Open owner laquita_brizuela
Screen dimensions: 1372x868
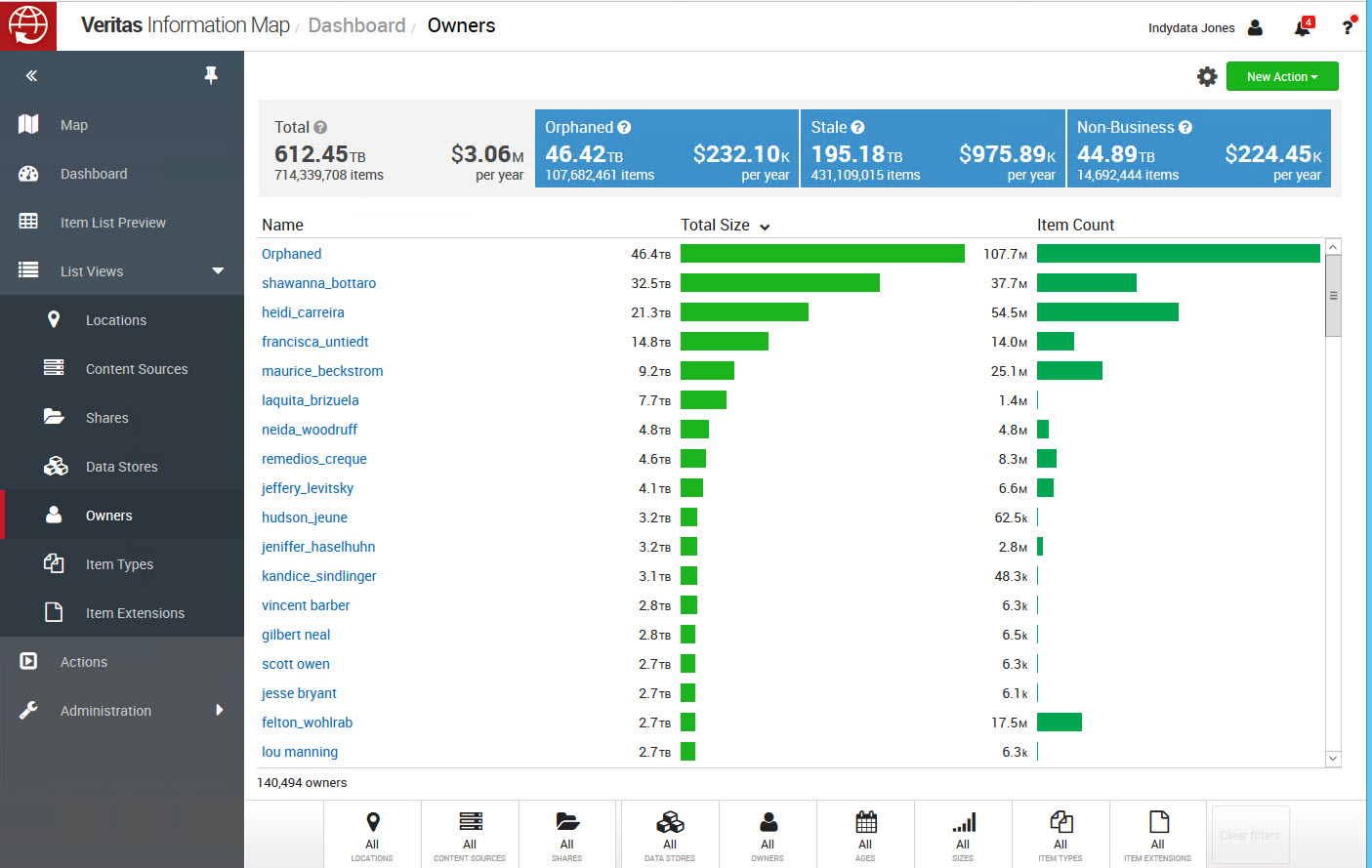point(310,400)
